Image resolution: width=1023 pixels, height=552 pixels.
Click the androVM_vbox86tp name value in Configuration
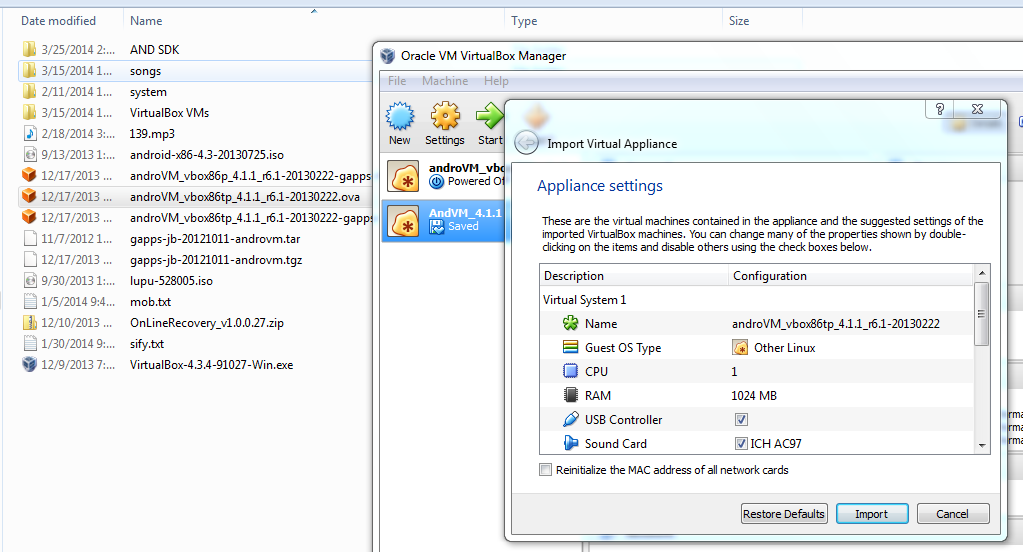pyautogui.click(x=836, y=324)
